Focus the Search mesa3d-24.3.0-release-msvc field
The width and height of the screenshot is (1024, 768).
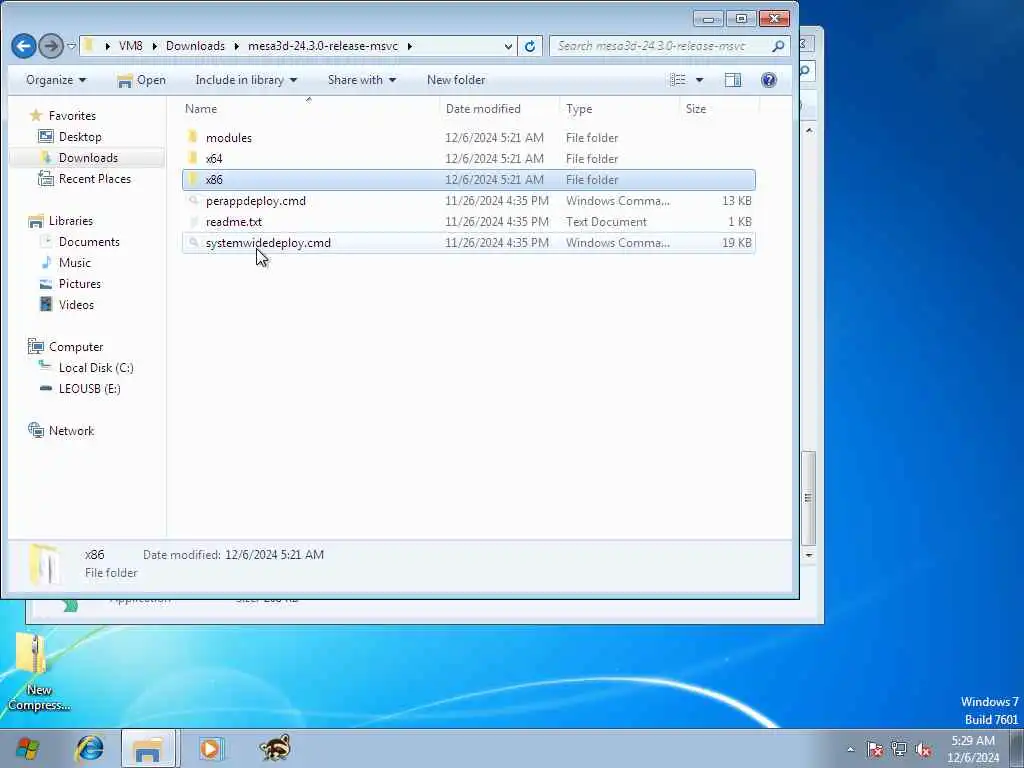pos(660,46)
